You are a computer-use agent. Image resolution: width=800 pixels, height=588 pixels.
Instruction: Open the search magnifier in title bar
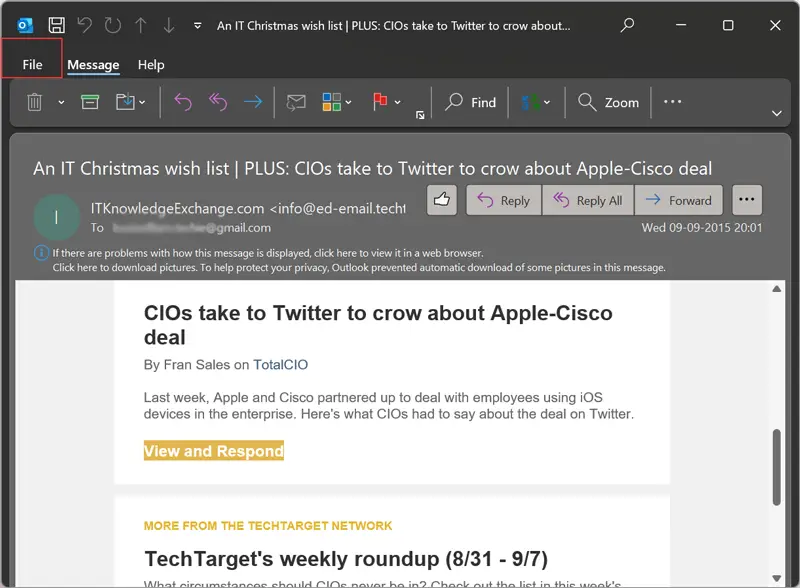[x=627, y=25]
